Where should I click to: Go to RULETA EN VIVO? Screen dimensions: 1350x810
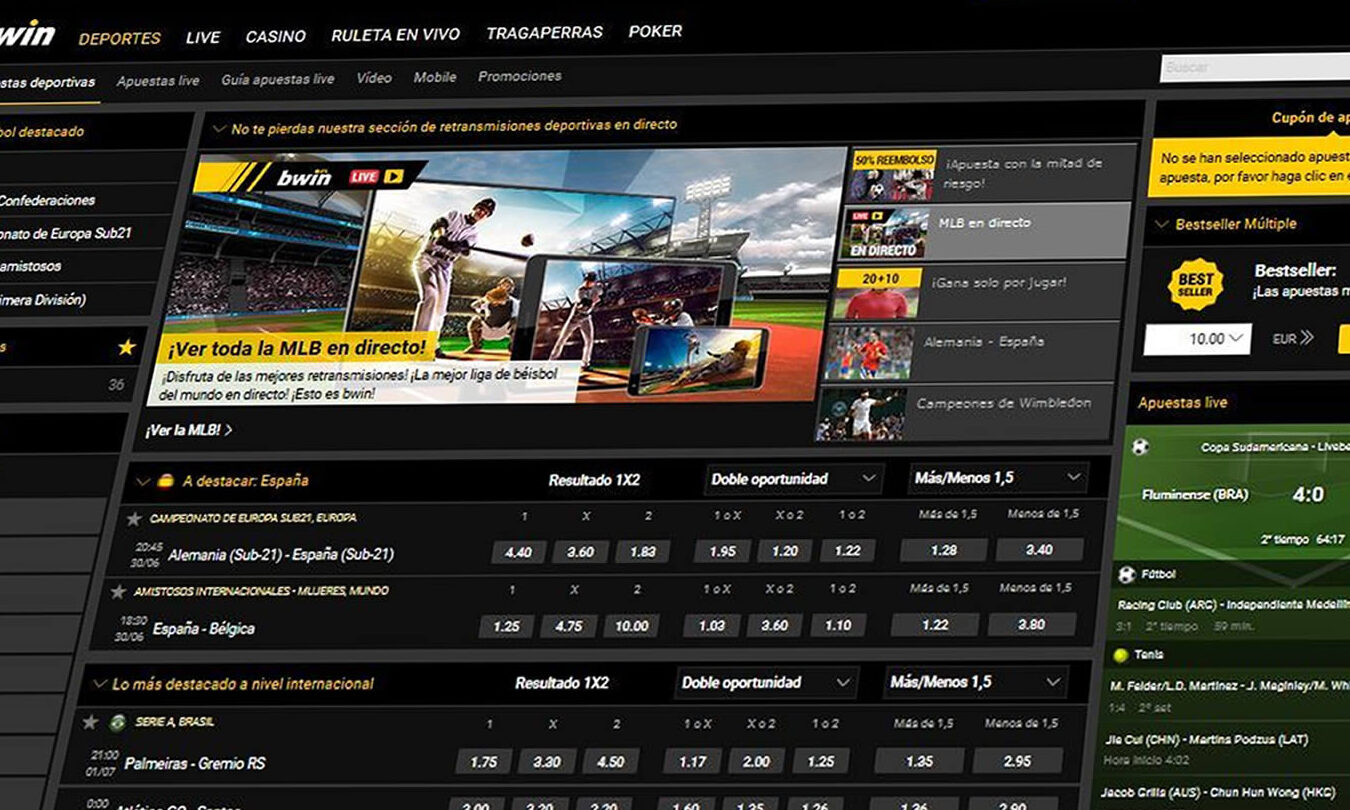(x=396, y=34)
